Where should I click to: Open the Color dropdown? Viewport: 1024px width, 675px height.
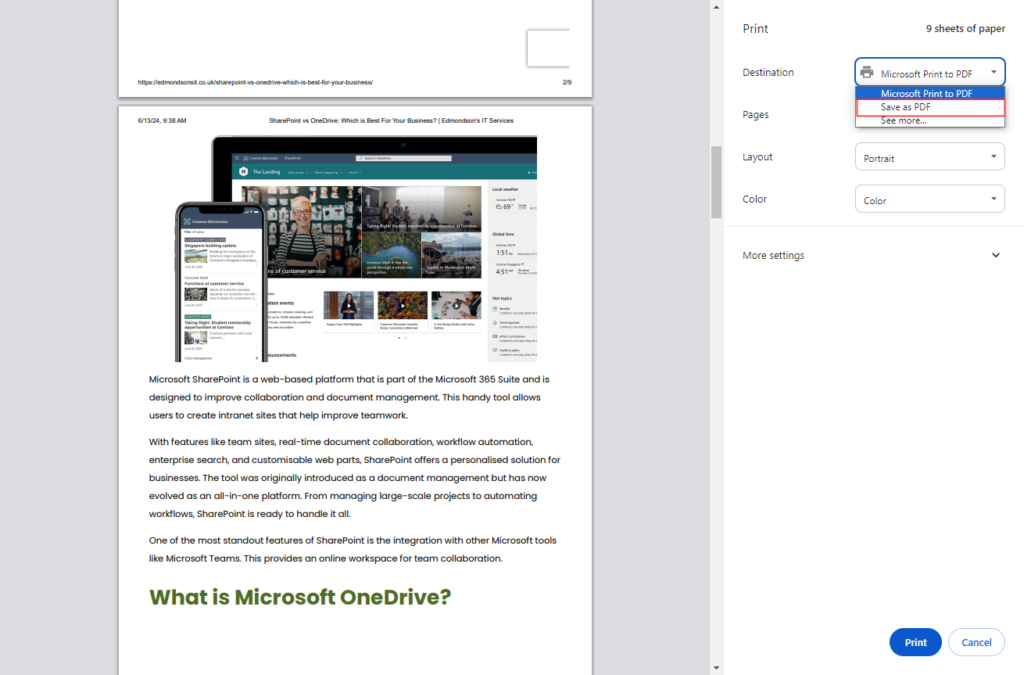(x=929, y=198)
